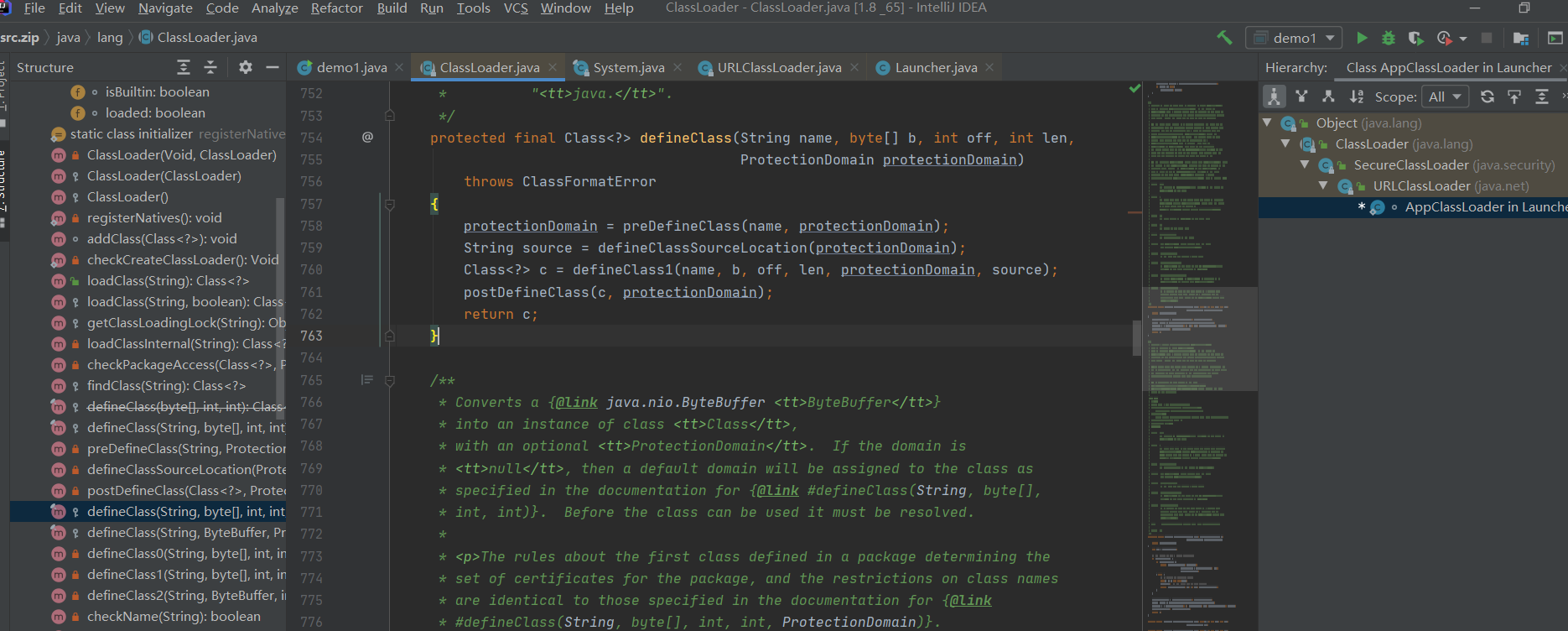Click ClassLoader.java breadcrumb

(198, 38)
